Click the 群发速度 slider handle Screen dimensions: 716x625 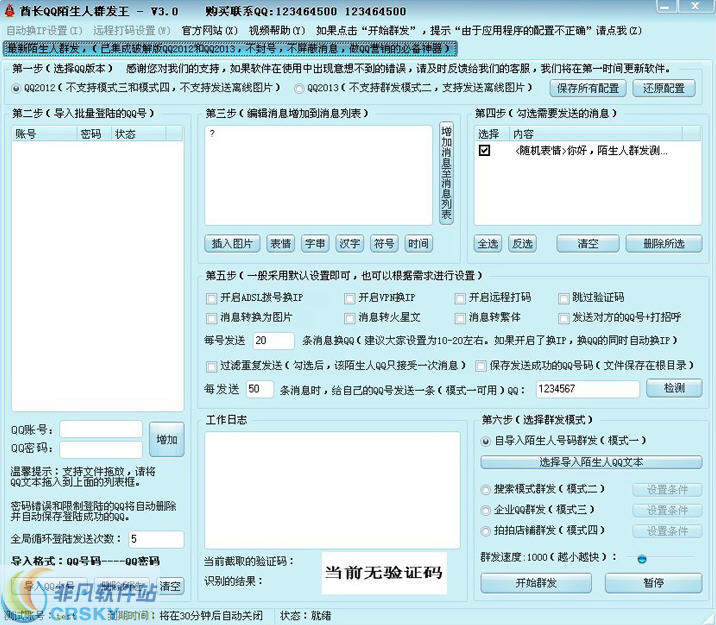[x=642, y=558]
